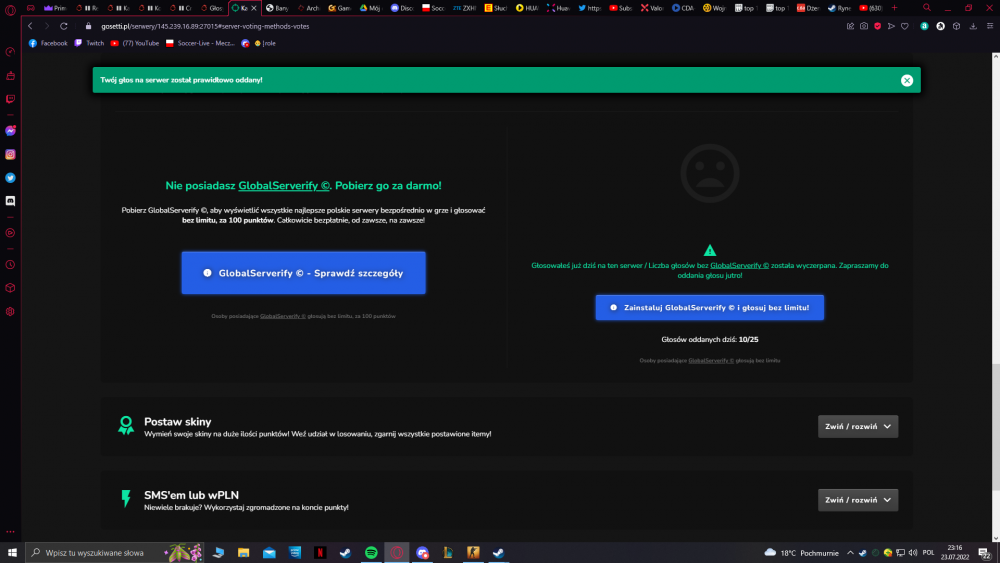Dismiss the green vote success notification
The height and width of the screenshot is (563, 1000).
pyautogui.click(x=907, y=80)
